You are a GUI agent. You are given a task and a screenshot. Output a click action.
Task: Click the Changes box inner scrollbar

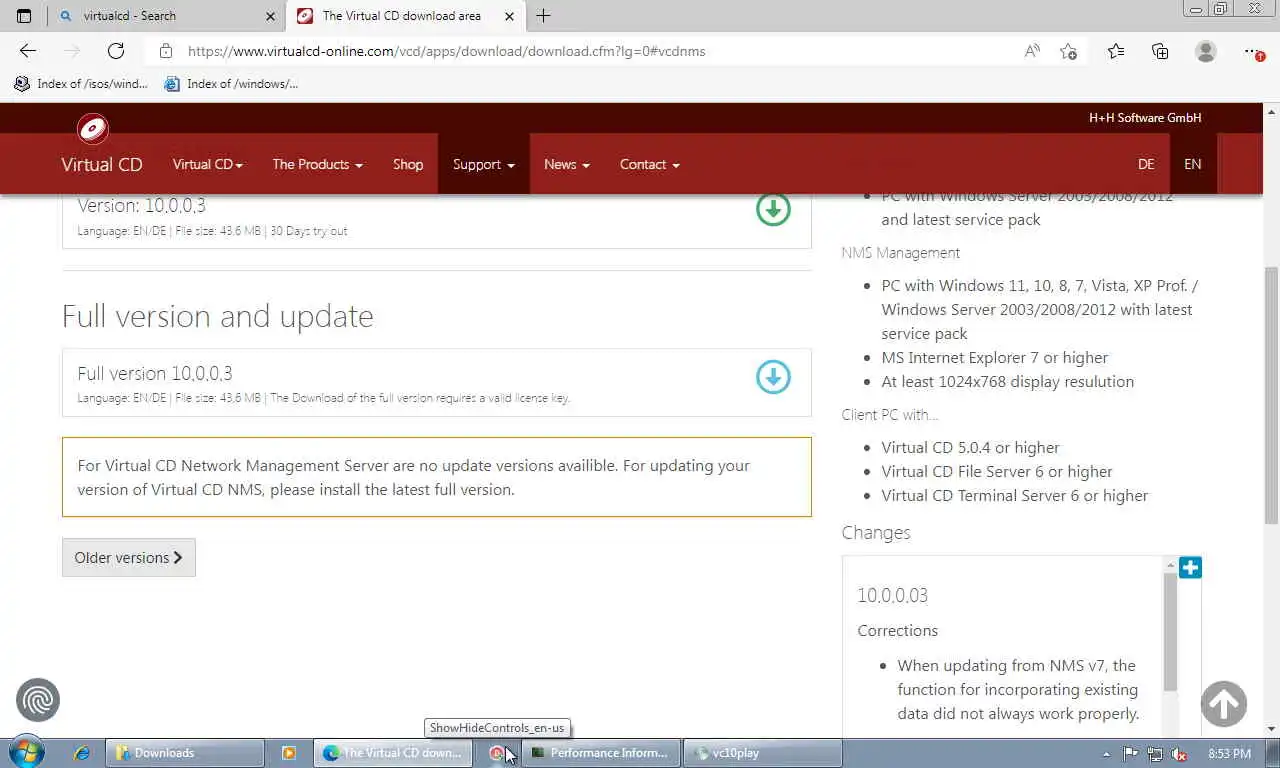tap(1170, 632)
